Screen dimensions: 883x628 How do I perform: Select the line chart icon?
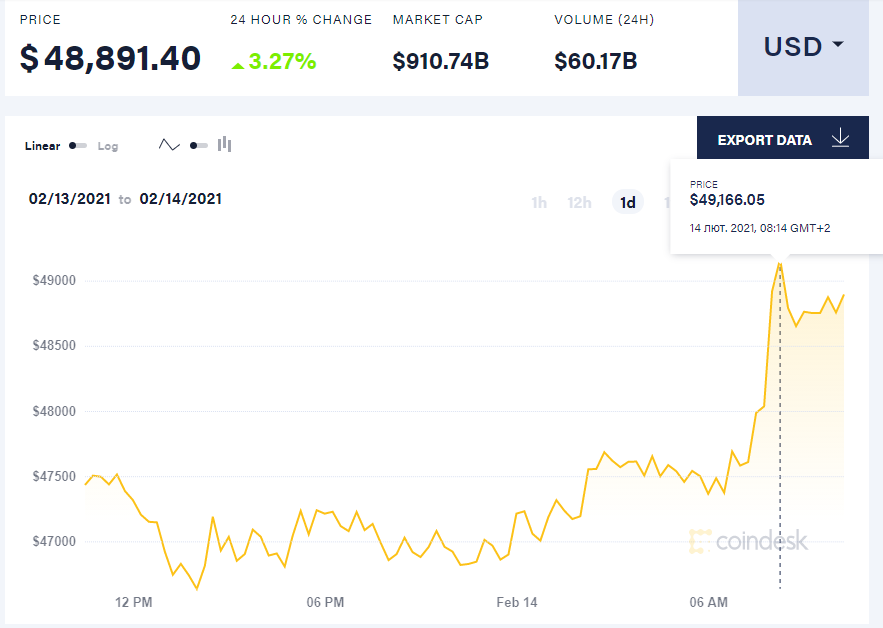[169, 145]
